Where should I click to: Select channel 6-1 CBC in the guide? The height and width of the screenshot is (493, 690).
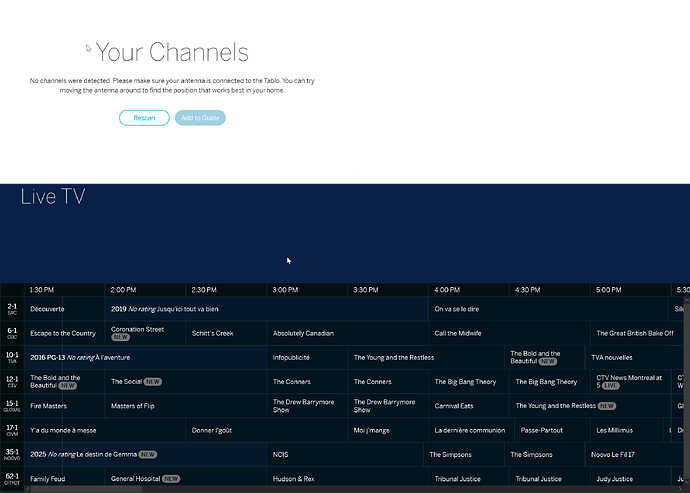point(12,333)
